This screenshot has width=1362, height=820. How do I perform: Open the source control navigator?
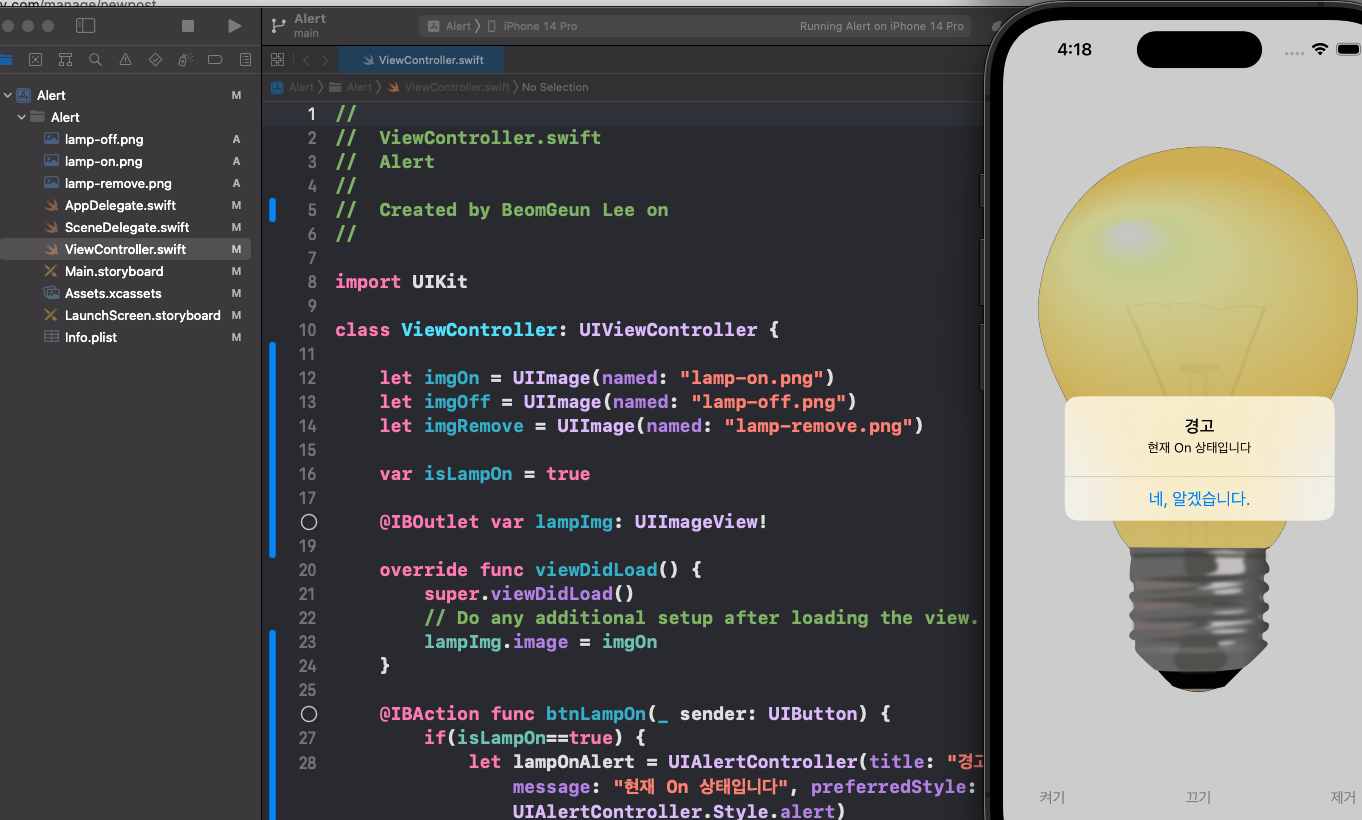(x=35, y=60)
